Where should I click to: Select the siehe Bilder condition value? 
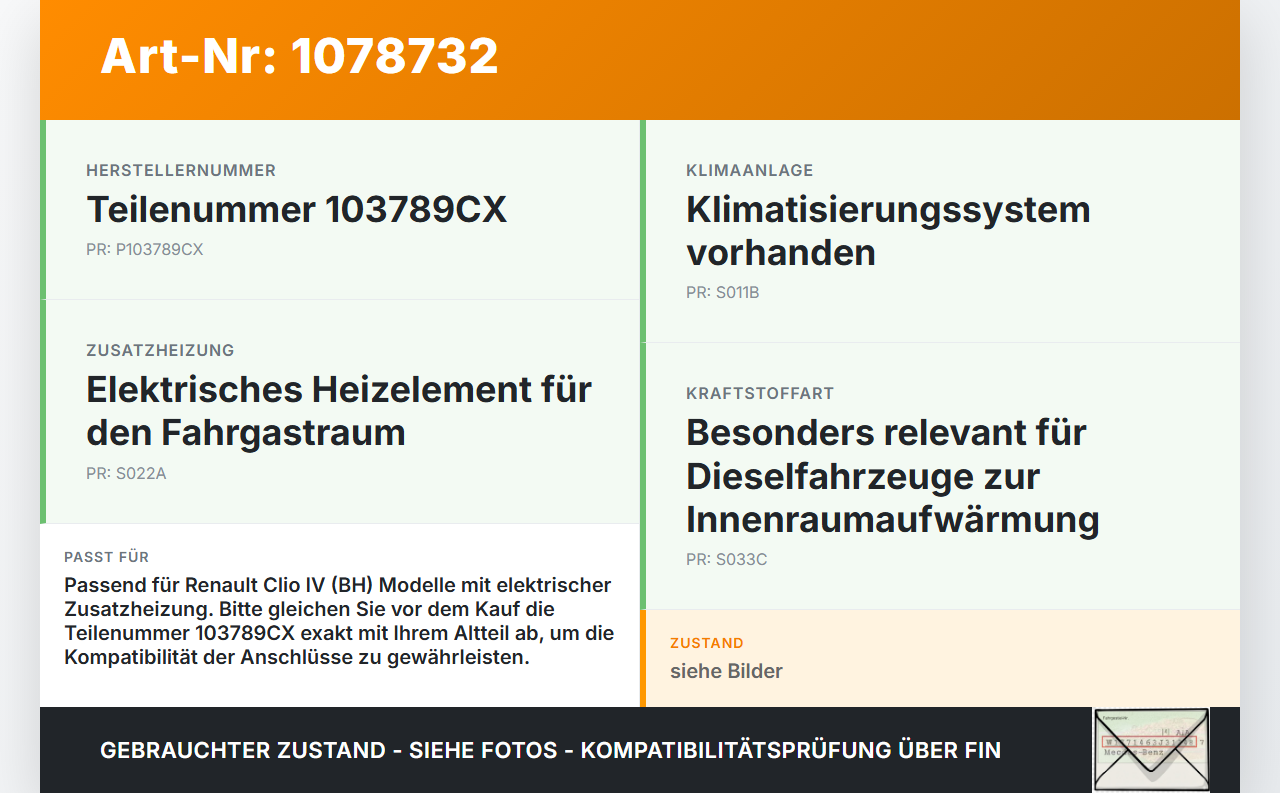click(x=726, y=671)
